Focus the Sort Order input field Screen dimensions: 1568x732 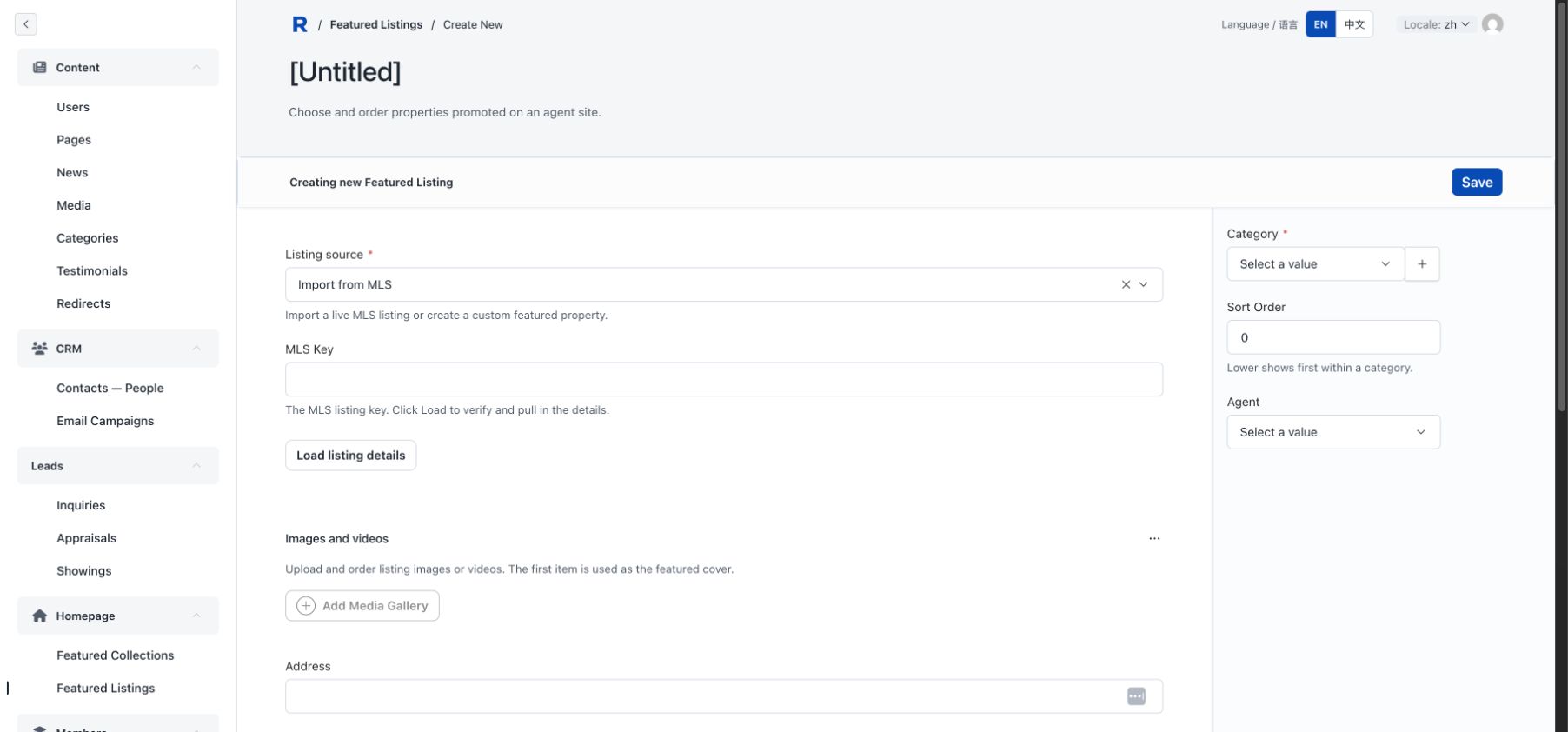click(1333, 337)
